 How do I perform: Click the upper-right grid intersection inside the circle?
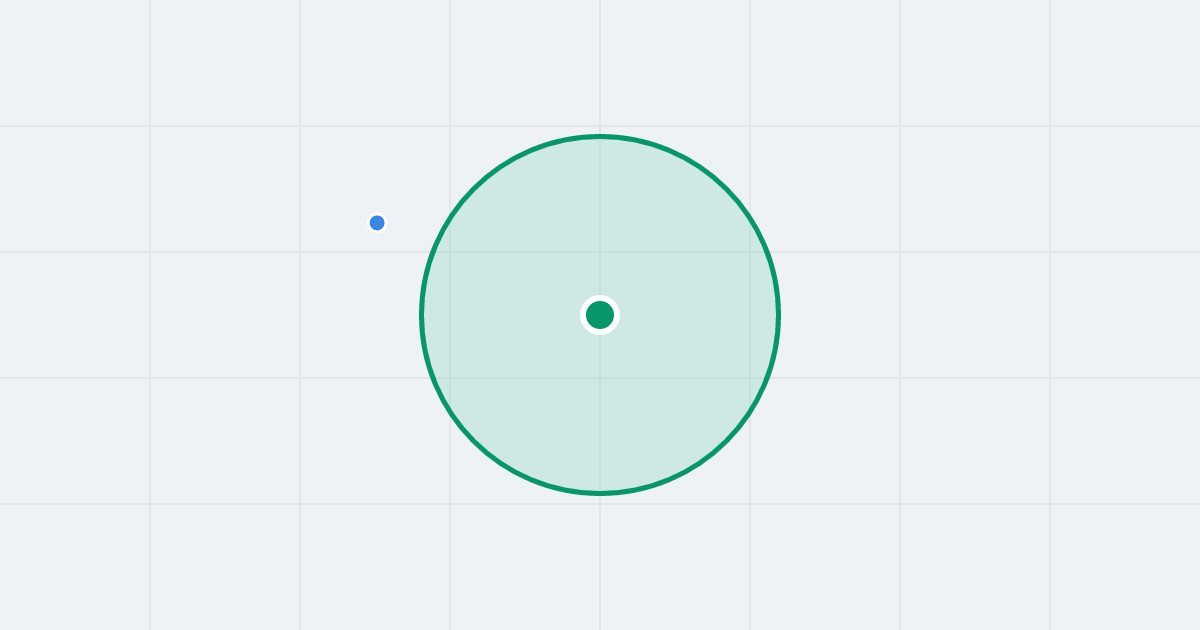(x=750, y=252)
